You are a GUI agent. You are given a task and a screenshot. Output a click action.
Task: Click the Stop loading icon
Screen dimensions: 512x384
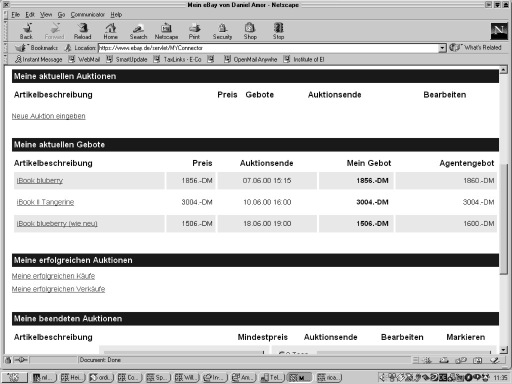(278, 31)
